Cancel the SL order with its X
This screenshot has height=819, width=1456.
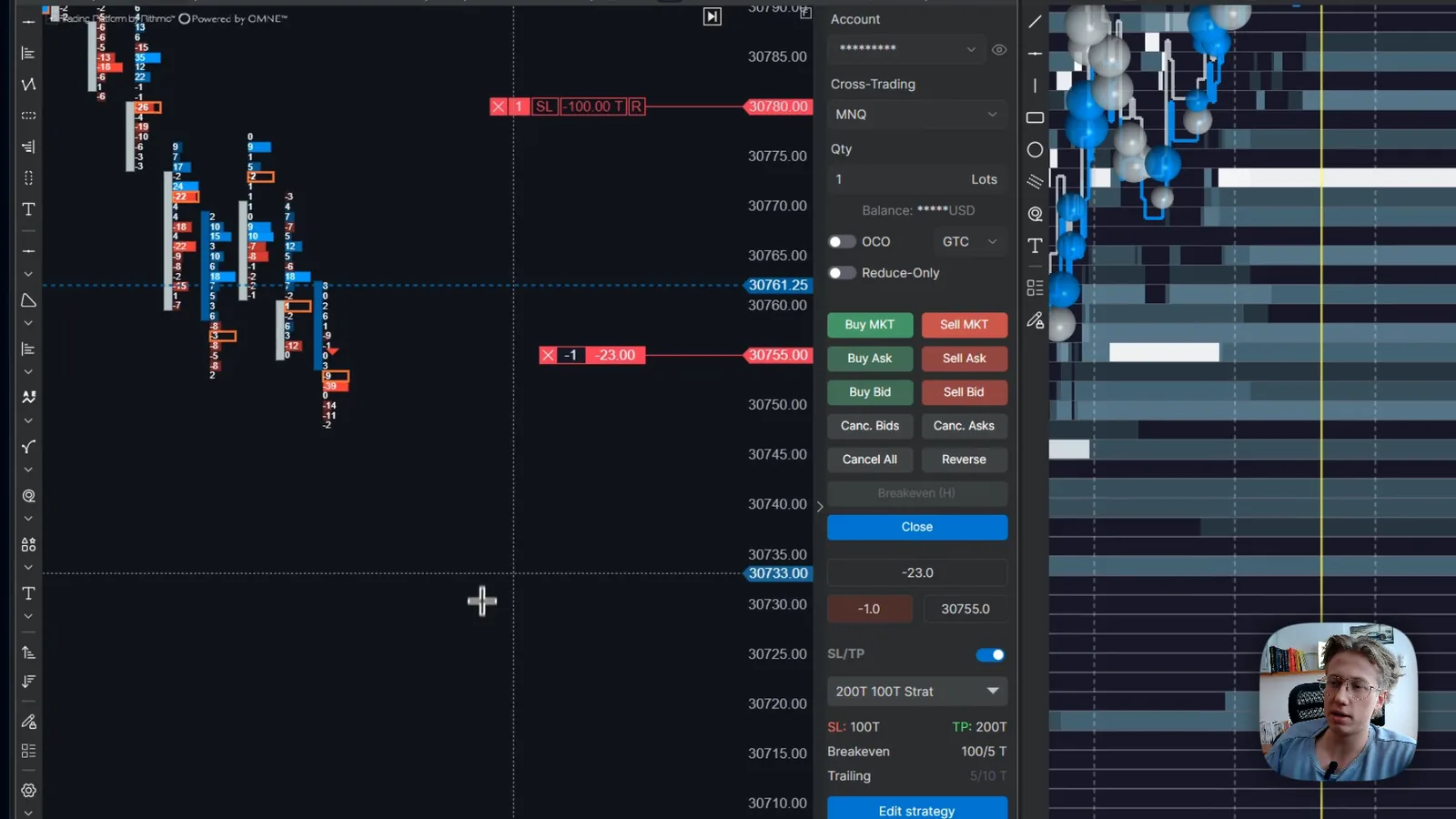499,106
